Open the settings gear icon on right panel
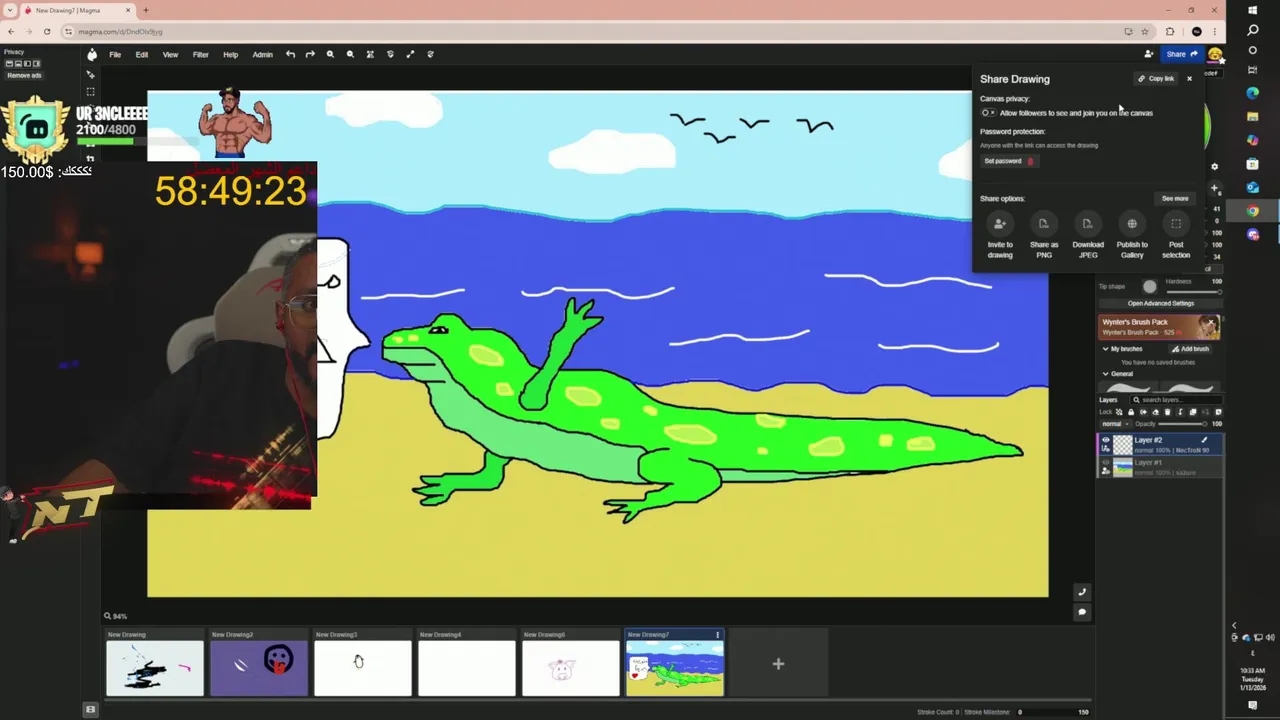The height and width of the screenshot is (720, 1280). [1215, 167]
